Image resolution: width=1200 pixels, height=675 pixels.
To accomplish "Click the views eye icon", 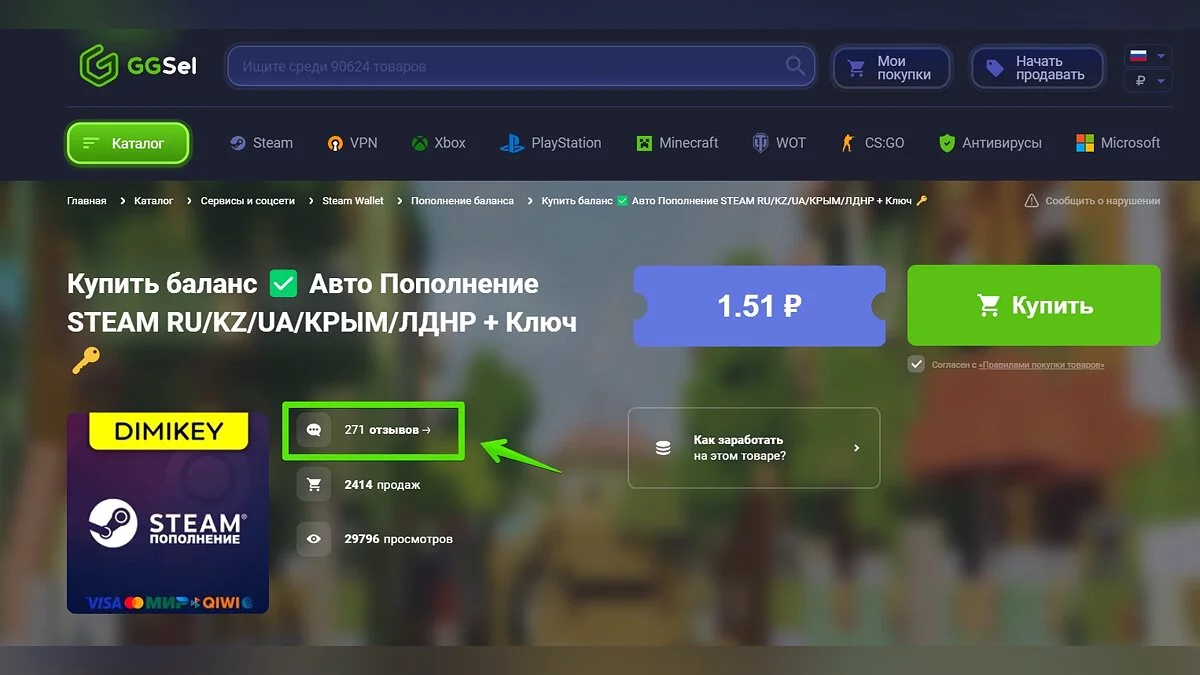I will tap(314, 538).
